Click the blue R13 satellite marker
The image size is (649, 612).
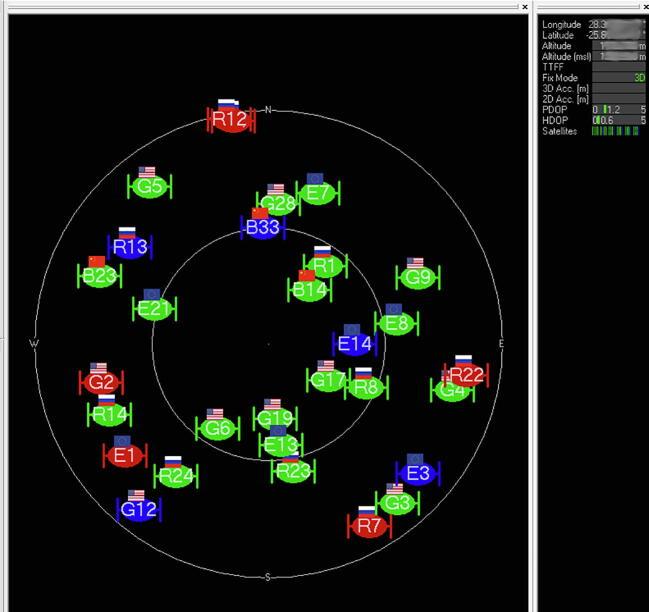point(129,247)
